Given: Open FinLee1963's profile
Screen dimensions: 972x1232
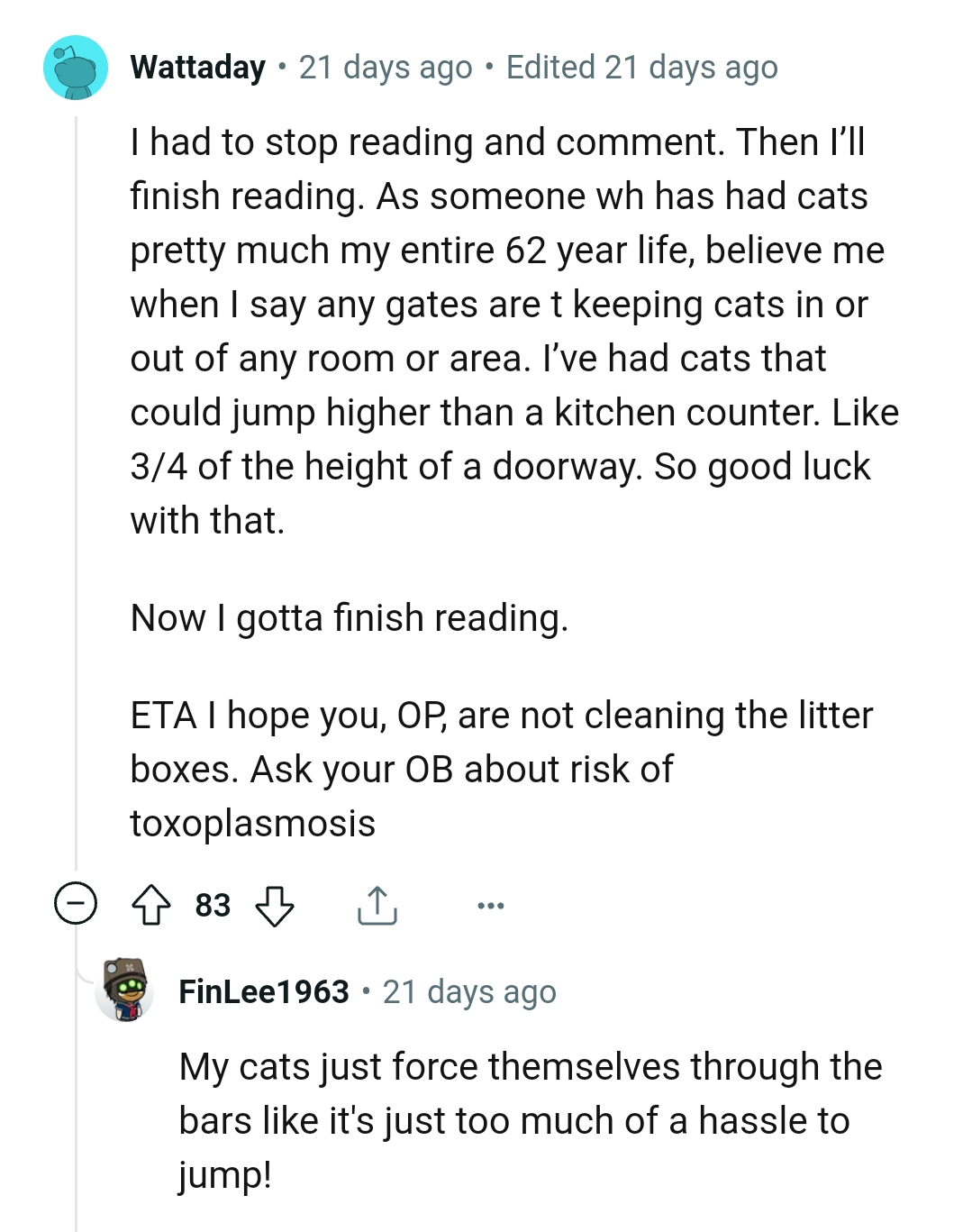Looking at the screenshot, I should (264, 991).
